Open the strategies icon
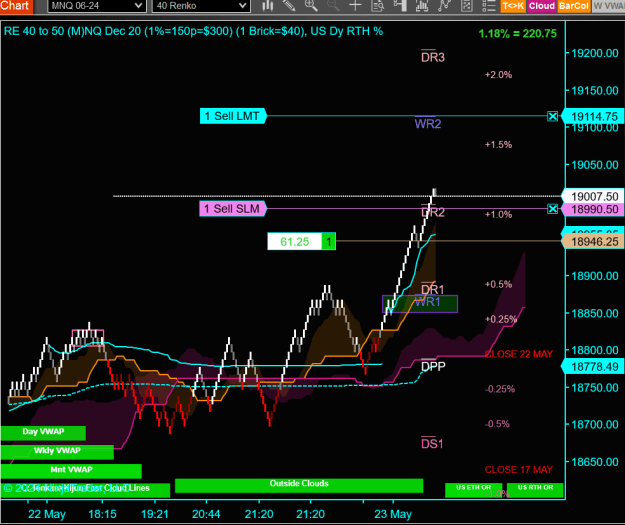Screen dimensions: 625x525 pyautogui.click(x=466, y=6)
